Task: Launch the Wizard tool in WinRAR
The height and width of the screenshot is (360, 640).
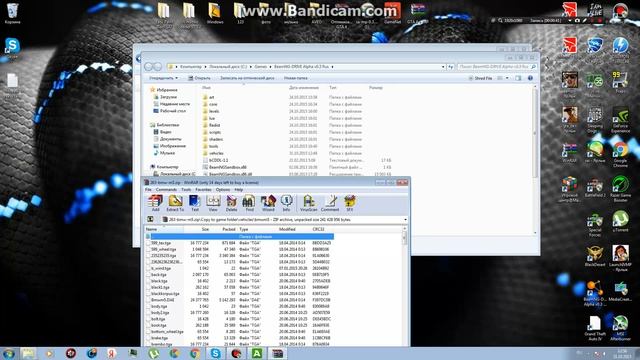Action: click(268, 203)
